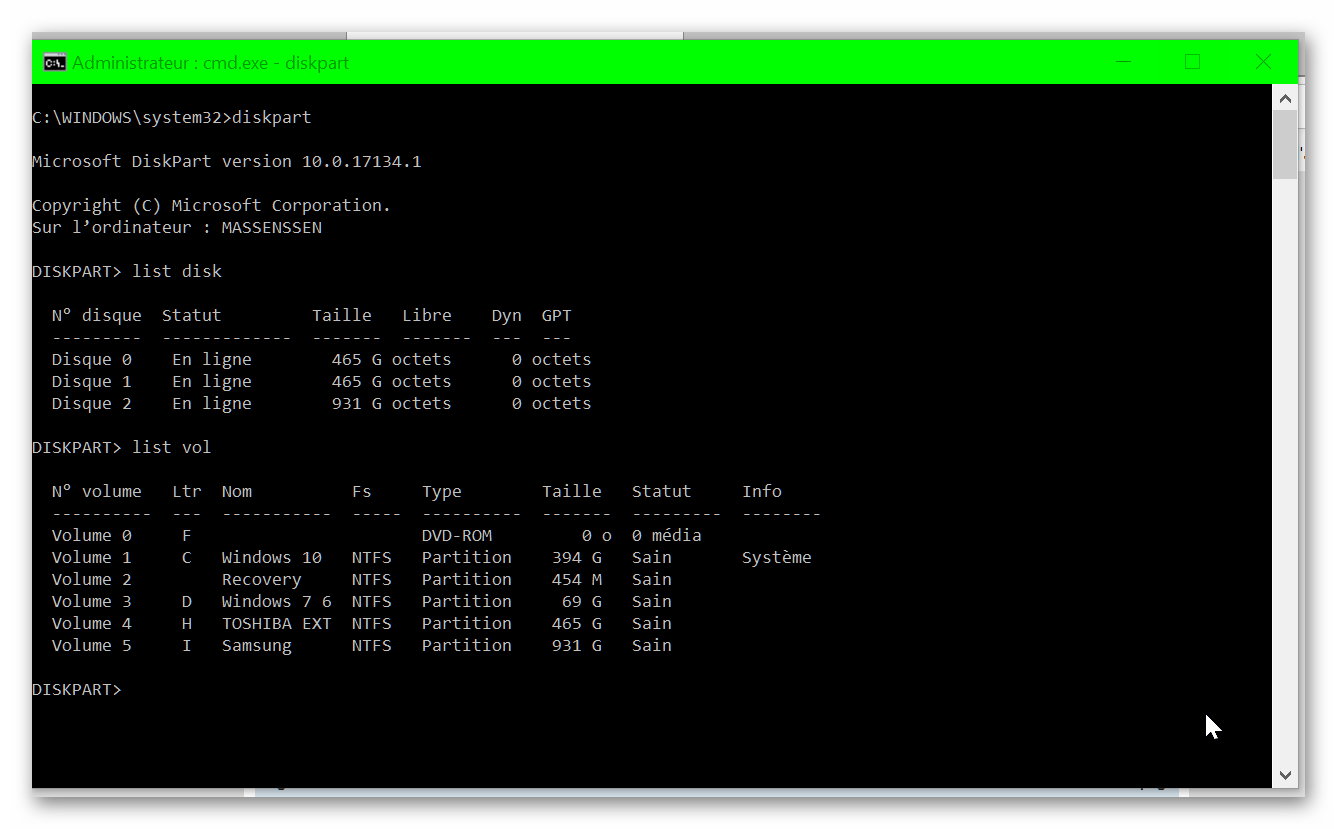
Task: Click the 'Type' column header
Action: coord(442,492)
